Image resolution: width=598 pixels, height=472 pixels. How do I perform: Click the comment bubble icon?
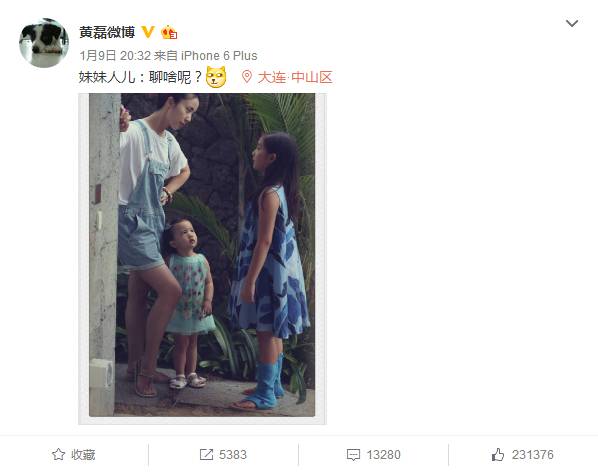coord(353,455)
